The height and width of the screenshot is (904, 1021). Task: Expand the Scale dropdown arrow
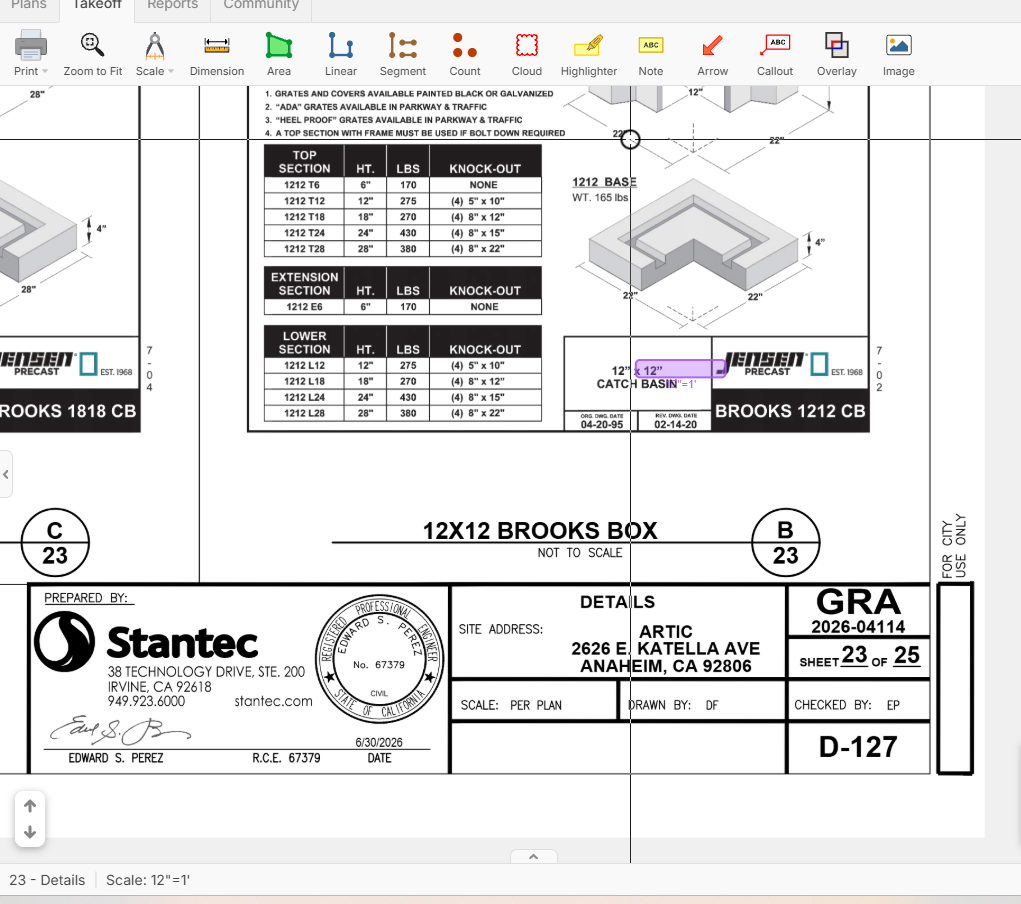click(171, 71)
